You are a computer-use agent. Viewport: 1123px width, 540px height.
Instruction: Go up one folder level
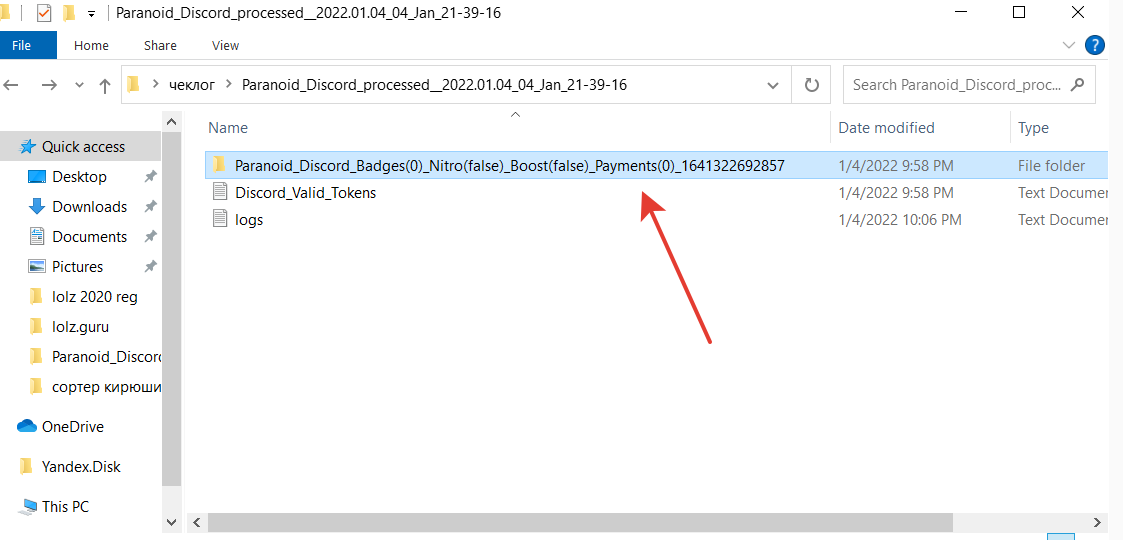(105, 85)
